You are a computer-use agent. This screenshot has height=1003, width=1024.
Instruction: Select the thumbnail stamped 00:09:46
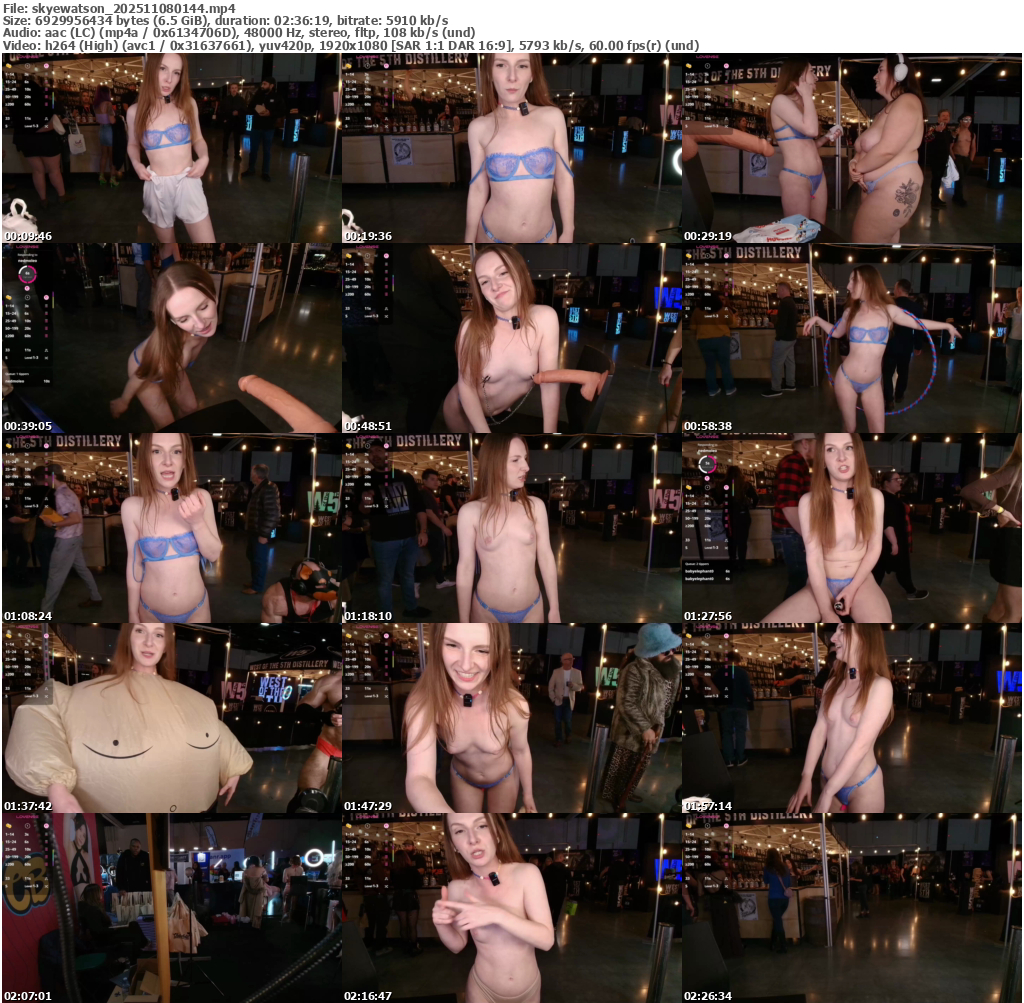pyautogui.click(x=172, y=148)
